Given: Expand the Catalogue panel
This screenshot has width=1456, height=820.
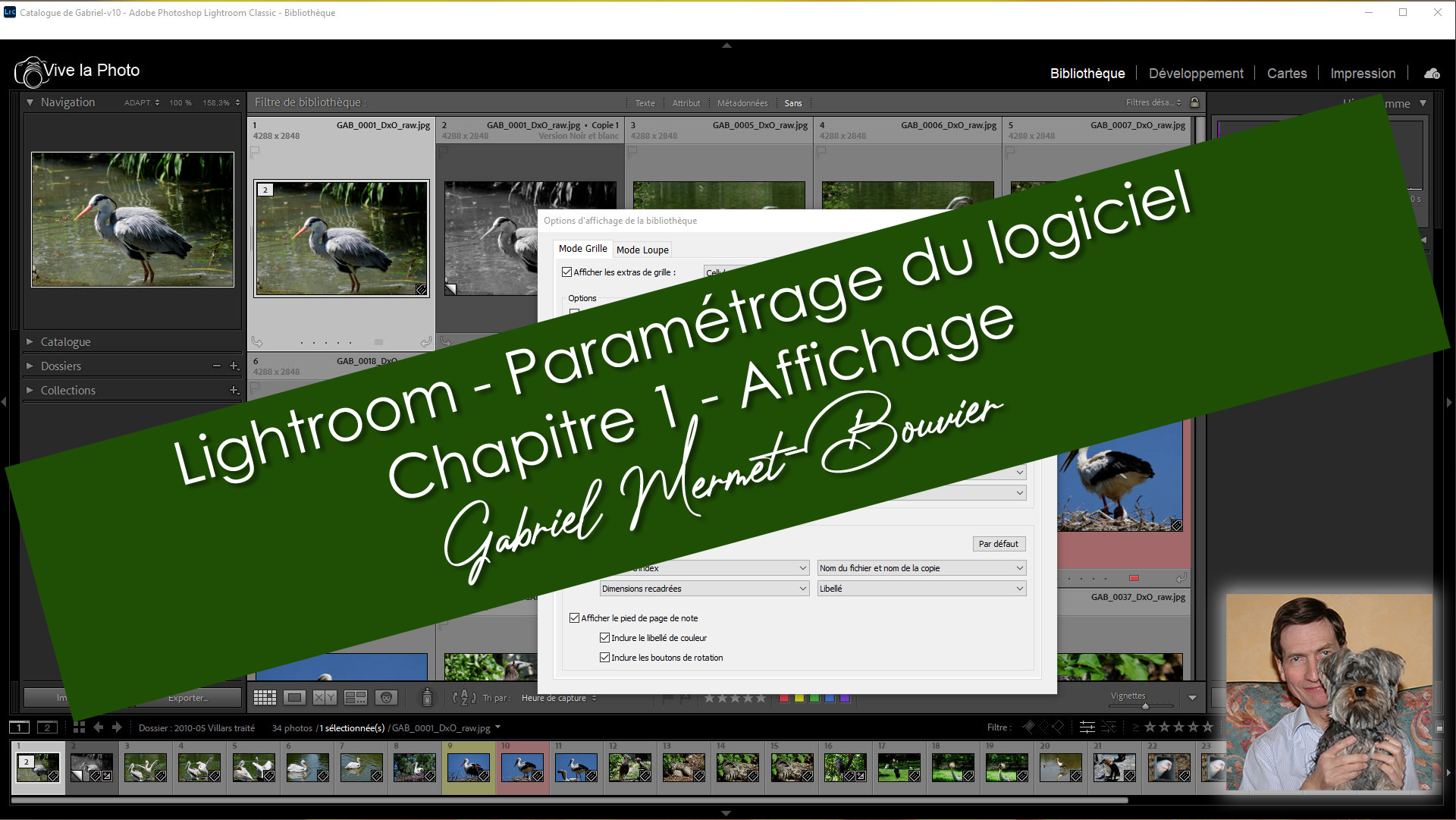Looking at the screenshot, I should 65,342.
